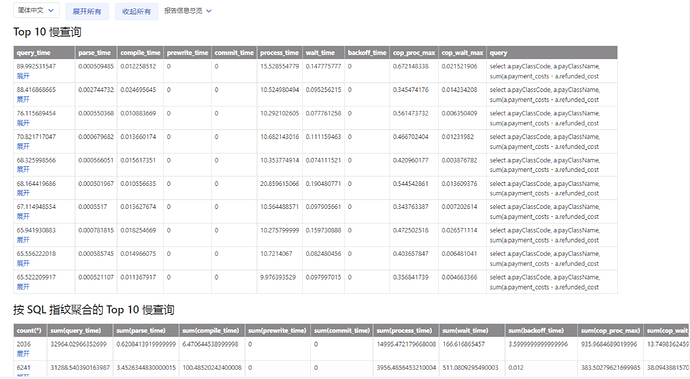Click the sum(backoff_time) column header
Image resolution: width=690 pixels, height=379 pixels.
pyautogui.click(x=541, y=330)
